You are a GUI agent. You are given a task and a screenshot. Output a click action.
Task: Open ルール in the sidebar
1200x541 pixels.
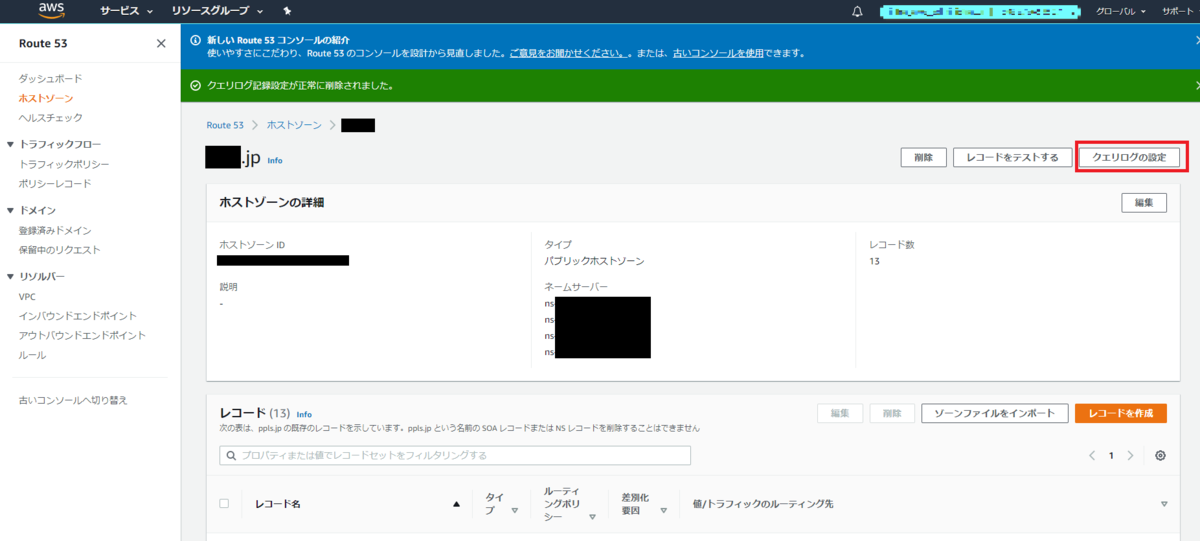point(32,355)
